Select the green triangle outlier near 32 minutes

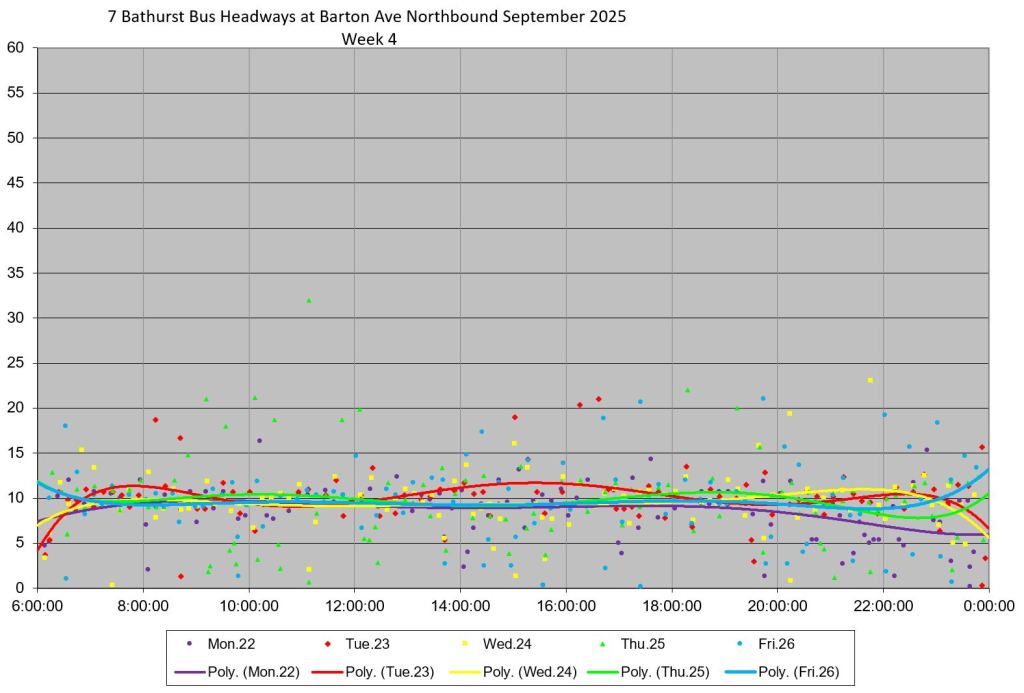coord(309,300)
